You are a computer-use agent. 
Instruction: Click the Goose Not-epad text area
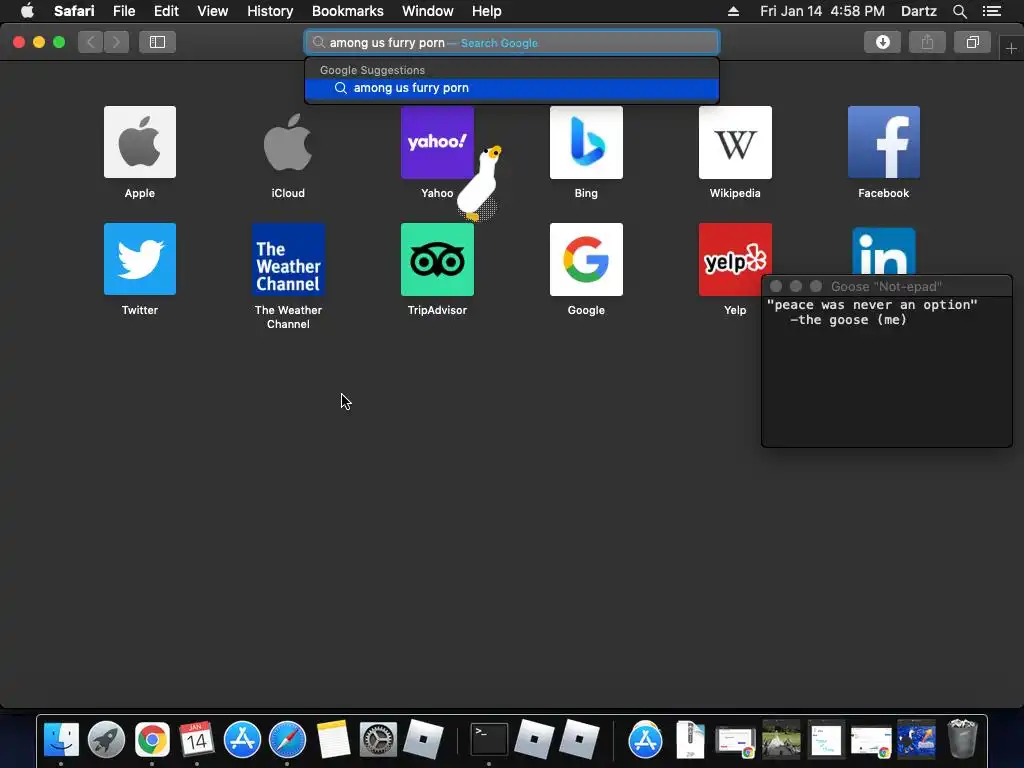click(x=886, y=371)
